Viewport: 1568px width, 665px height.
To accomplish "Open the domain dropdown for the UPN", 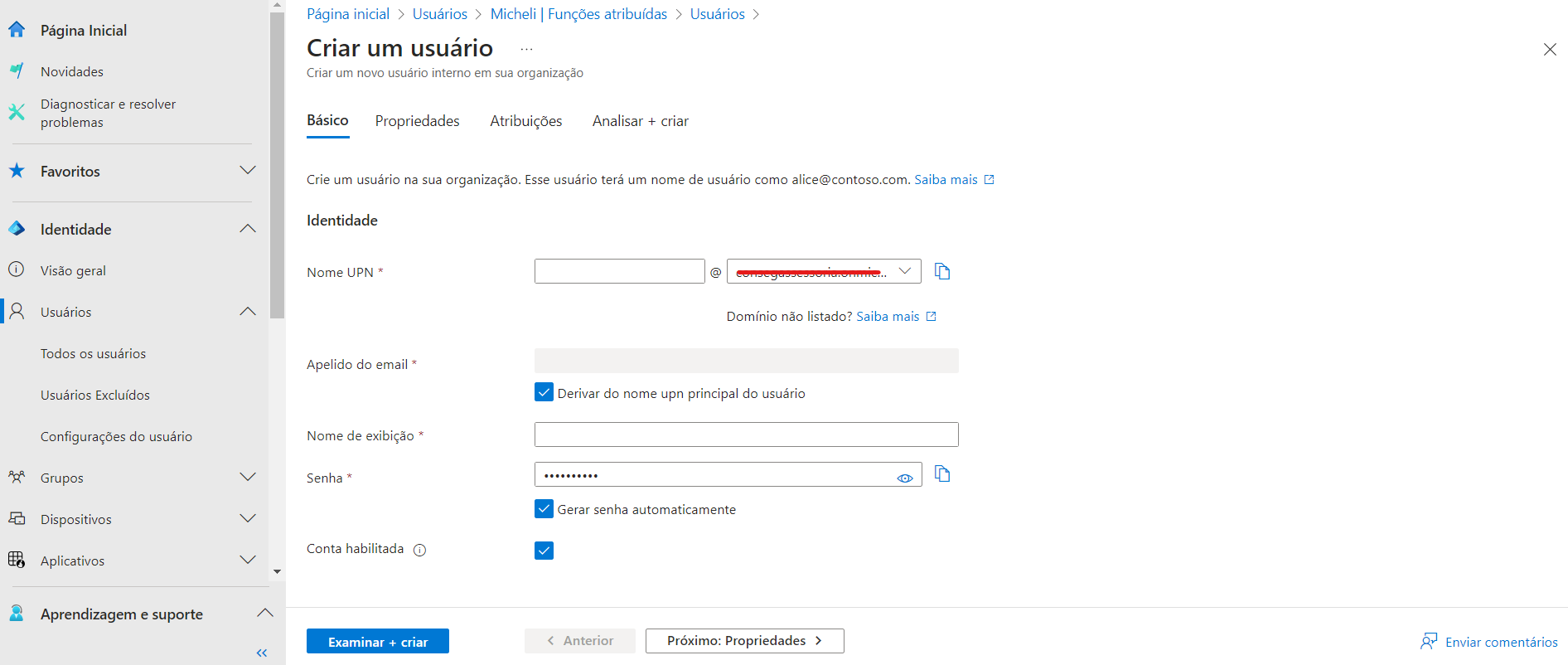I will (x=905, y=271).
